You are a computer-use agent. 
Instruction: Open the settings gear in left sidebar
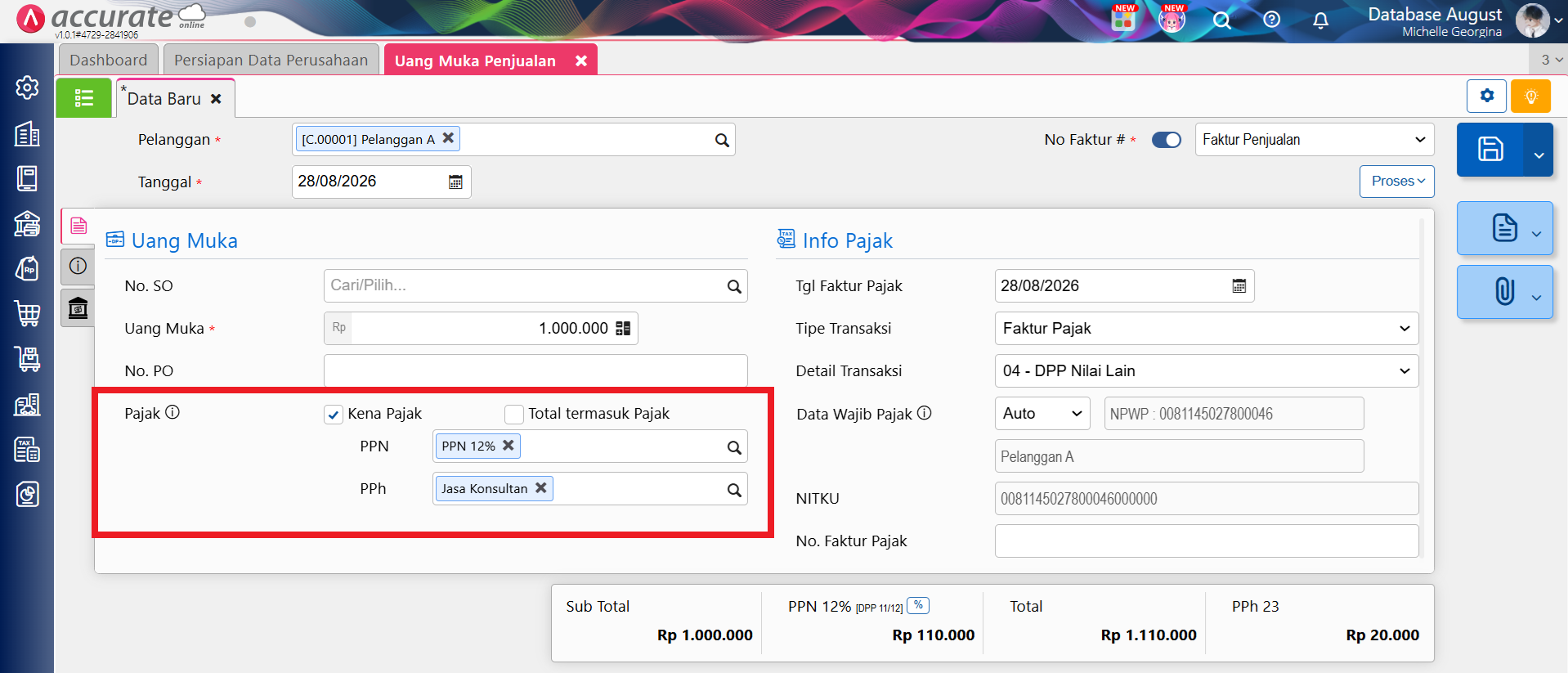[27, 87]
